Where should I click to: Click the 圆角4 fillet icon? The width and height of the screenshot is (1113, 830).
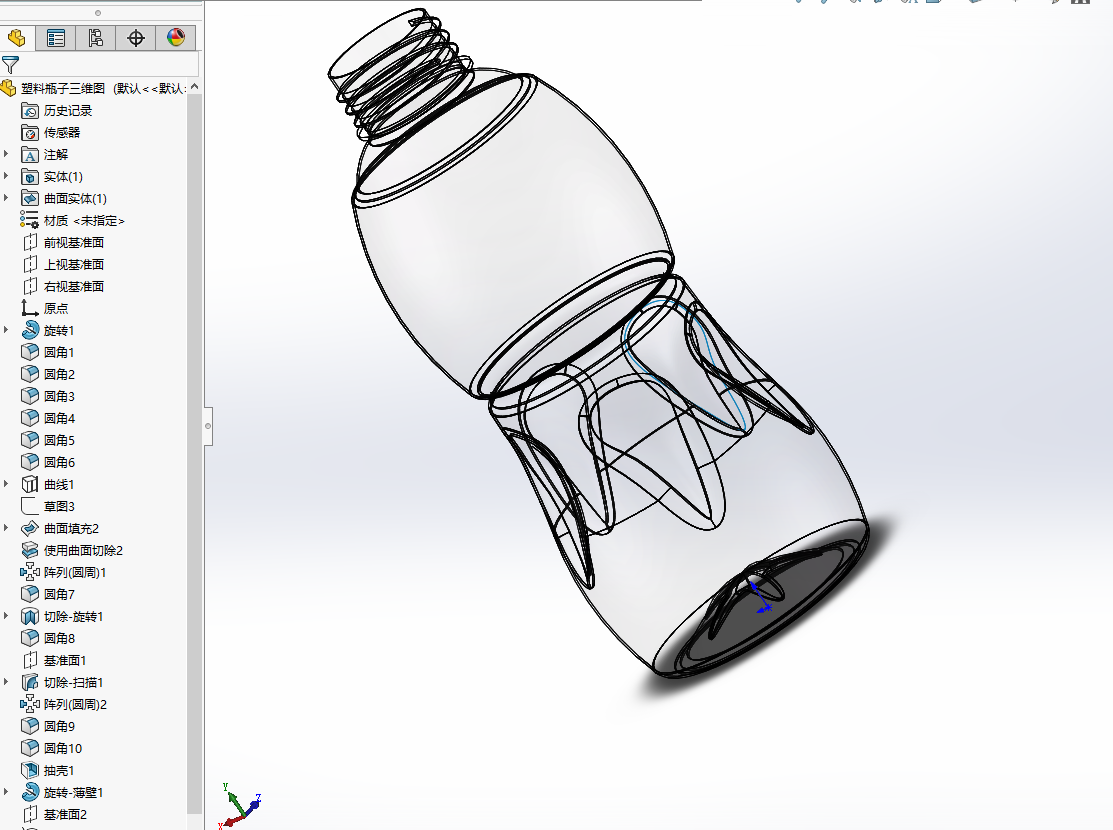(30, 418)
